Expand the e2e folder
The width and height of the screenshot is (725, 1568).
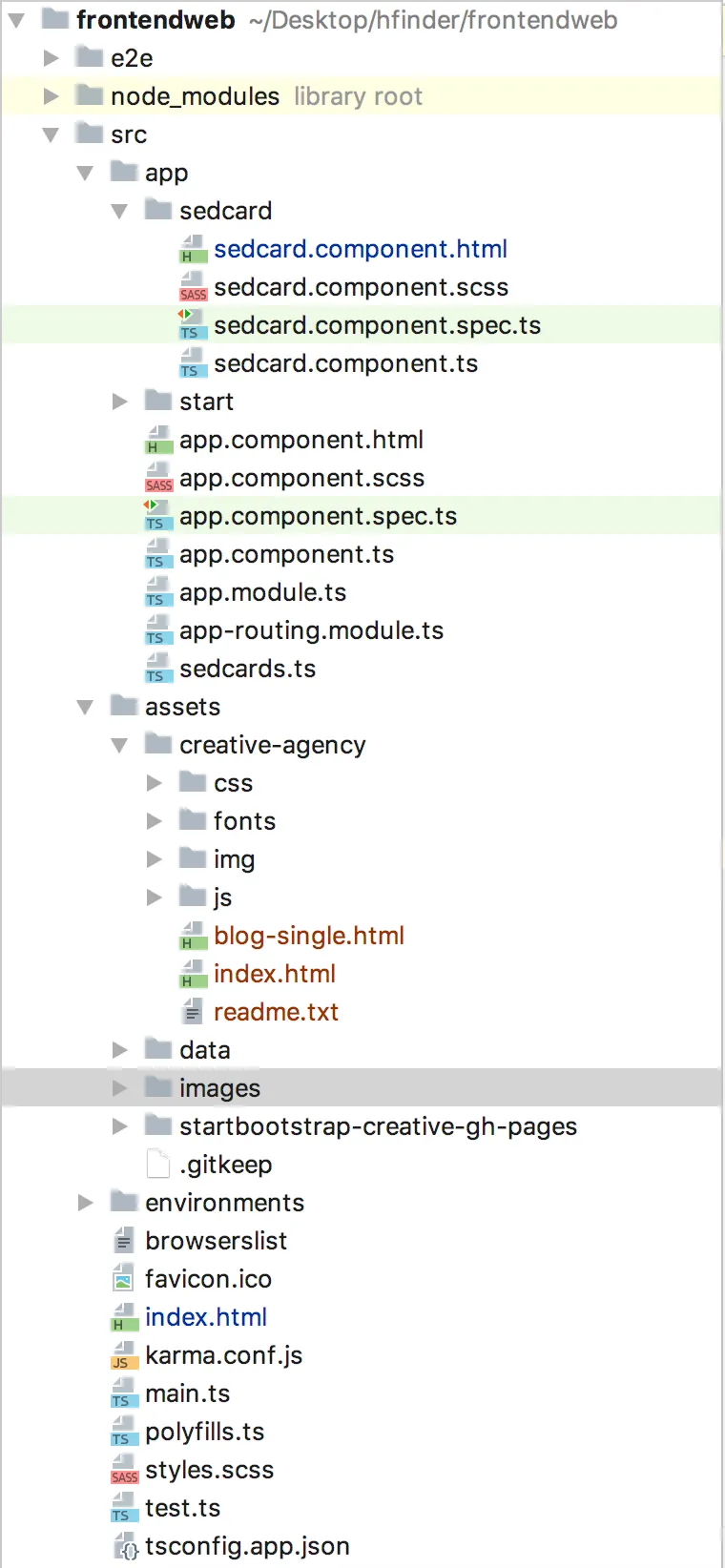[x=52, y=58]
